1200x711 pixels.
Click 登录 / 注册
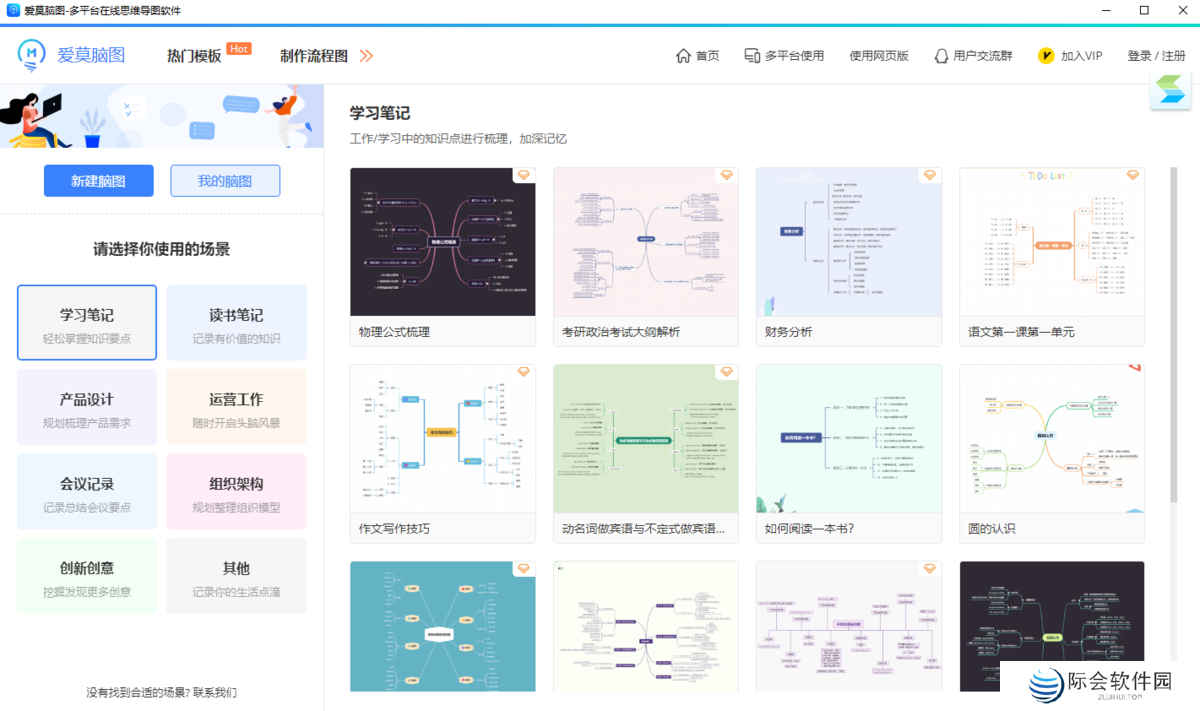click(x=1155, y=56)
